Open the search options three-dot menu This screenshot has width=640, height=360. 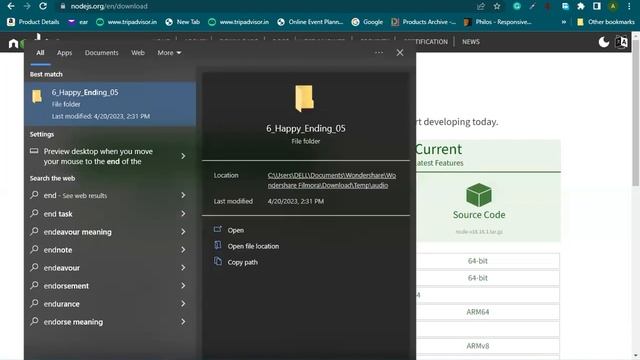pos(378,53)
